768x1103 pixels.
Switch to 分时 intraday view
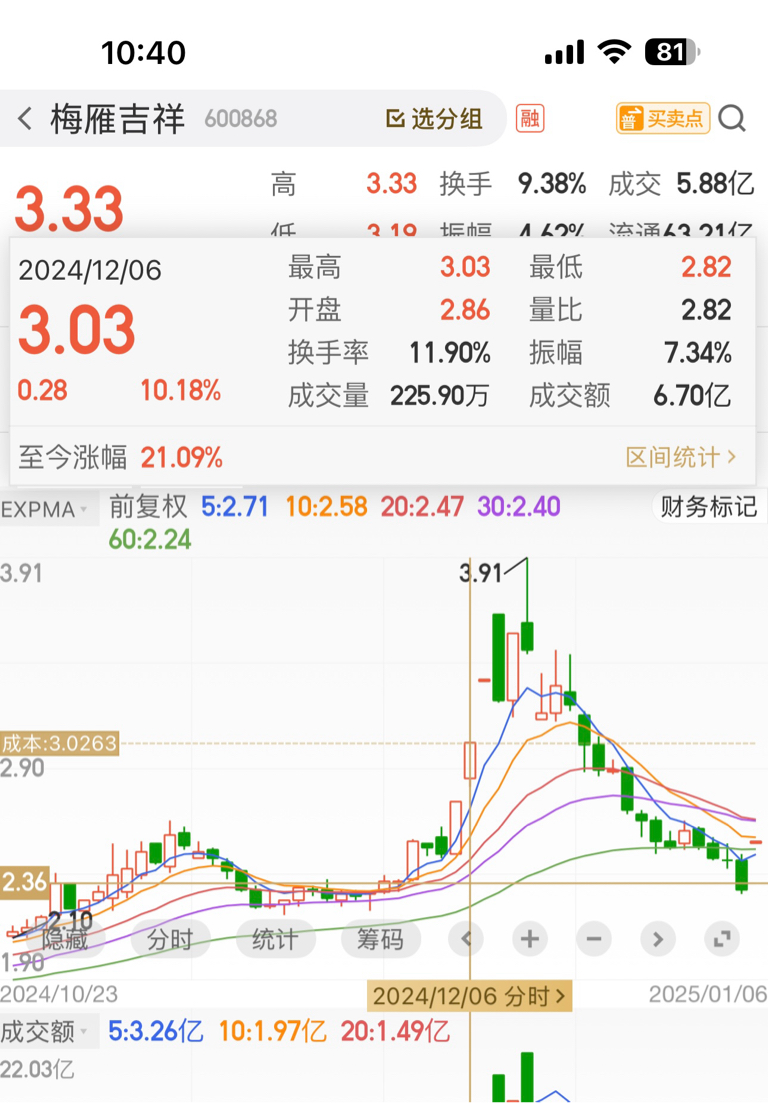pyautogui.click(x=169, y=938)
